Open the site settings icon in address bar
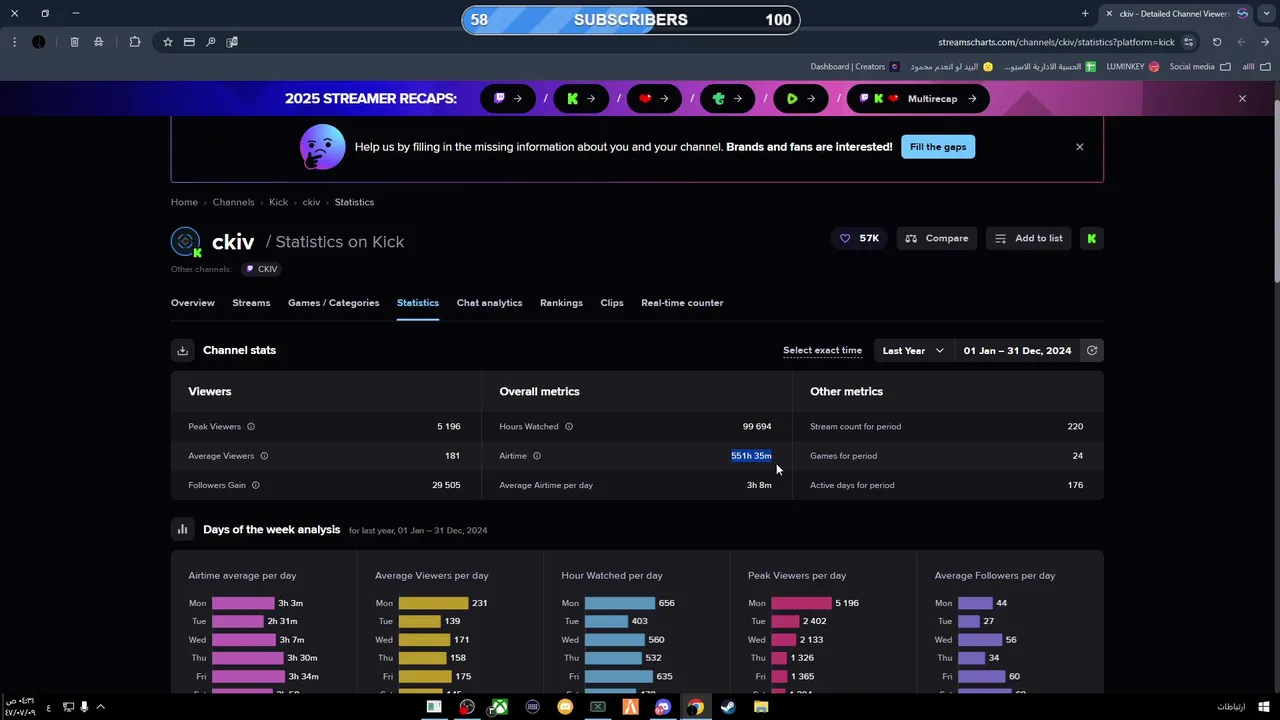 click(1188, 42)
